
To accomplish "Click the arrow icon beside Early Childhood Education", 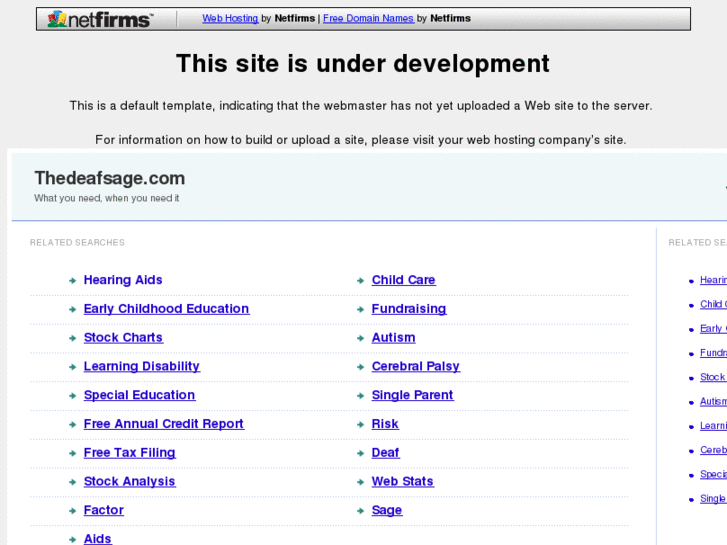I will 72,309.
